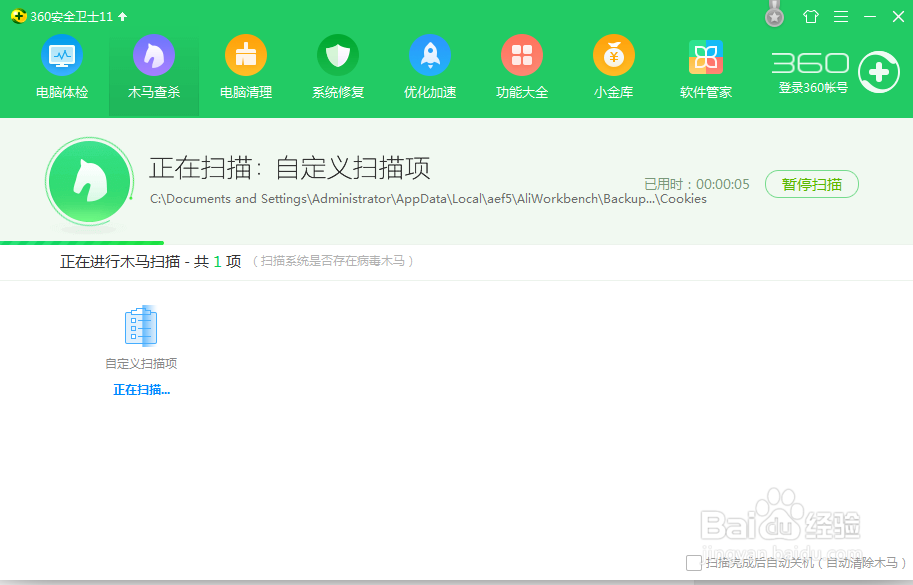Click the green scan progress bar
The width and height of the screenshot is (913, 585).
tap(82, 243)
